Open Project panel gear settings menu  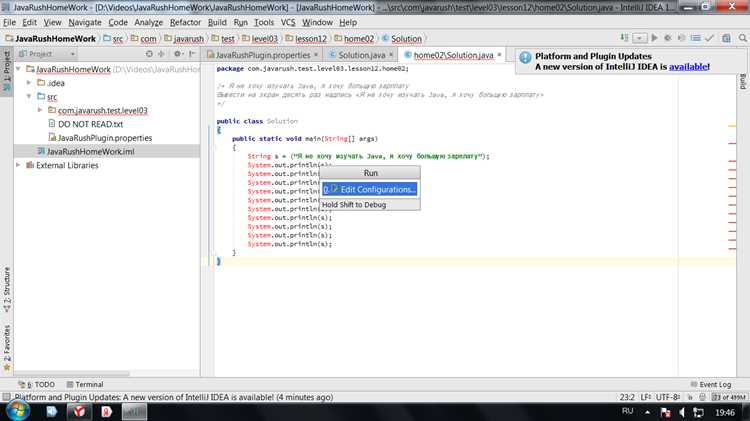click(x=177, y=54)
